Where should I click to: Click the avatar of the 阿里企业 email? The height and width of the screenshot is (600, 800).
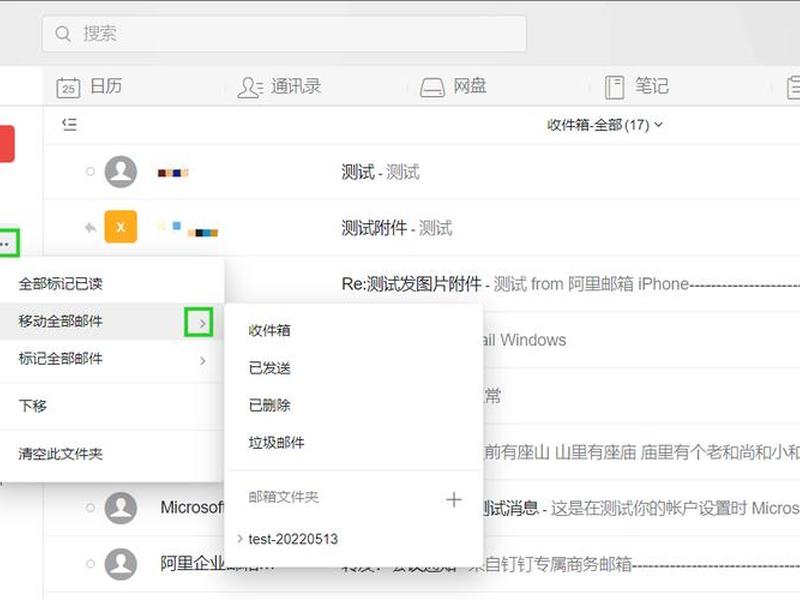coord(121,564)
